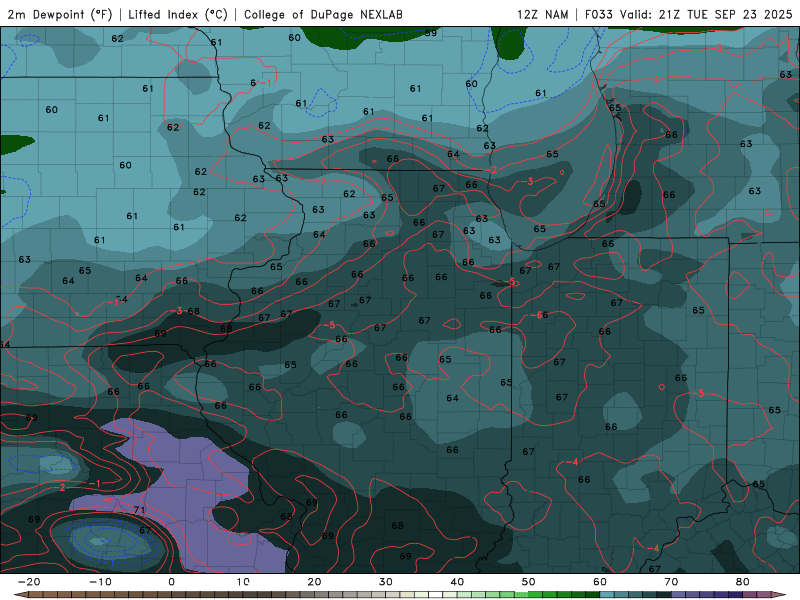Click the 70 label on the color scale
The width and height of the screenshot is (800, 600).
671,582
